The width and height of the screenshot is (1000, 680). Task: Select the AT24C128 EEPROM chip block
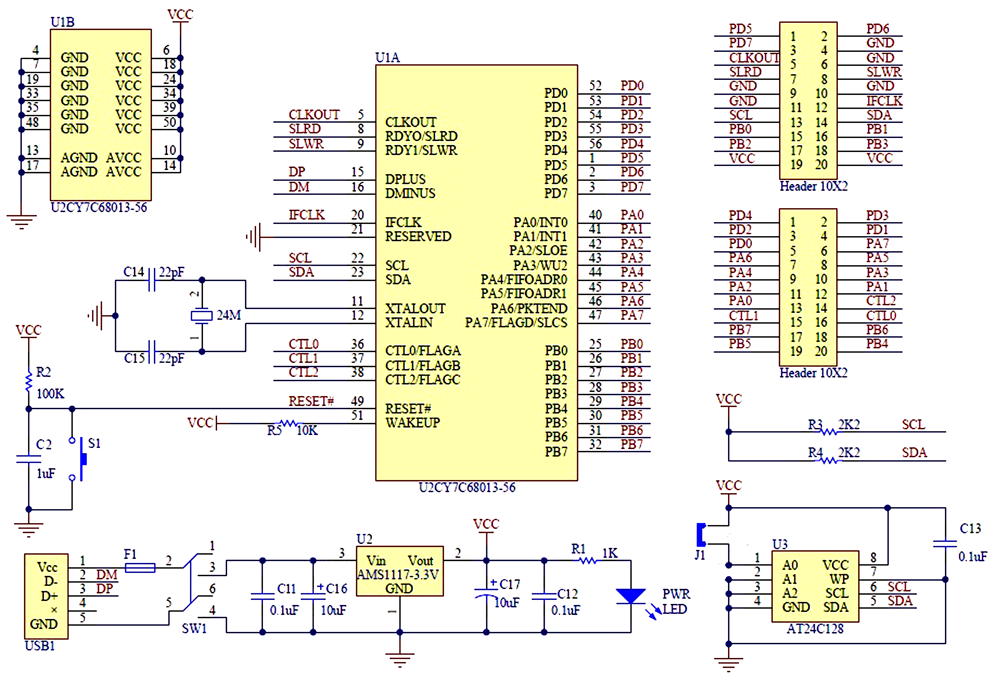(x=810, y=585)
